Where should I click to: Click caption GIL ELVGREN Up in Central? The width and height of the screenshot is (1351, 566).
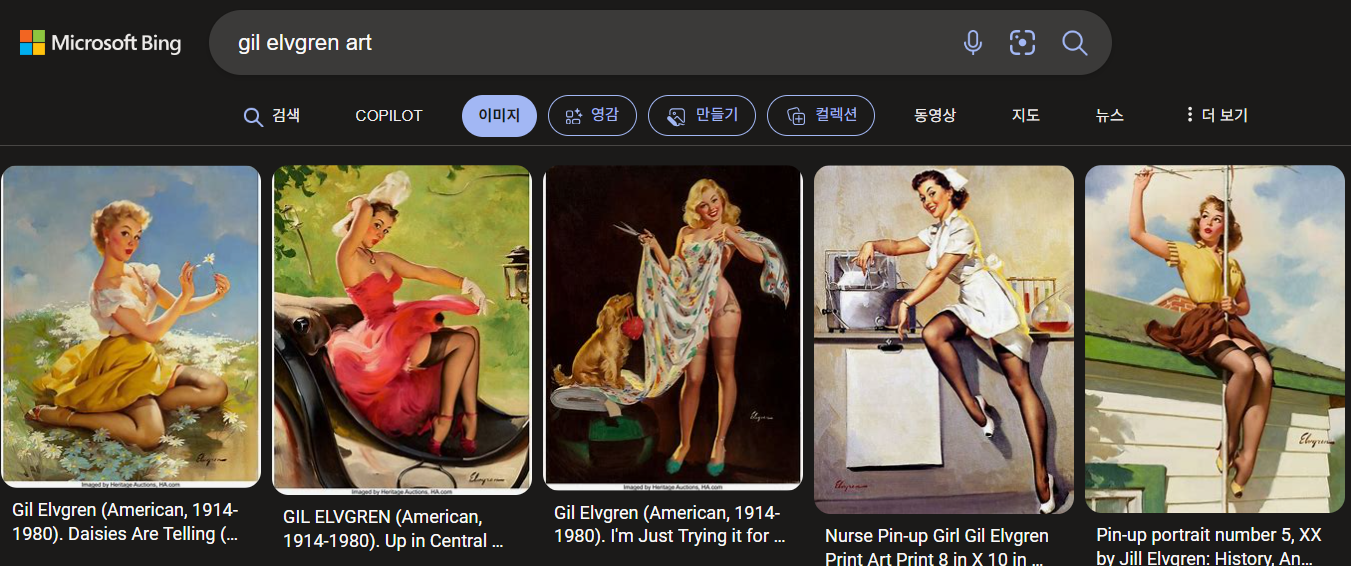point(394,530)
